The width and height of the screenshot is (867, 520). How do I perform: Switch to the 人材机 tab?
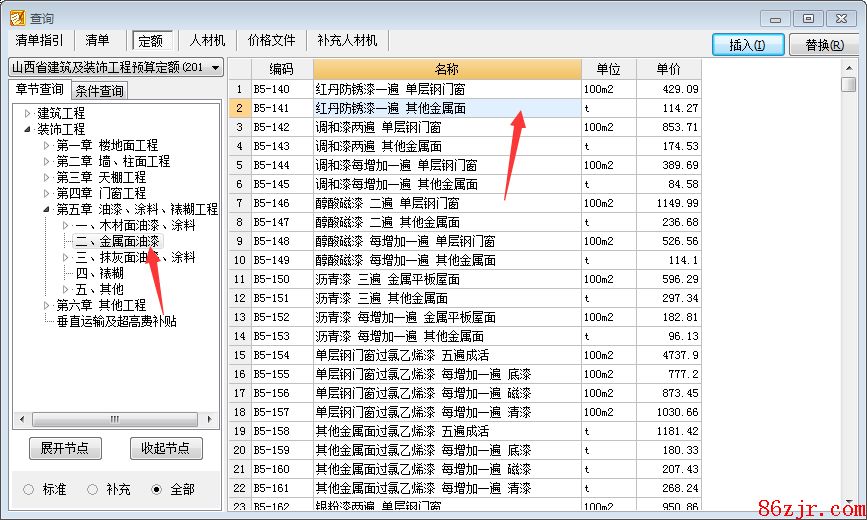click(208, 40)
